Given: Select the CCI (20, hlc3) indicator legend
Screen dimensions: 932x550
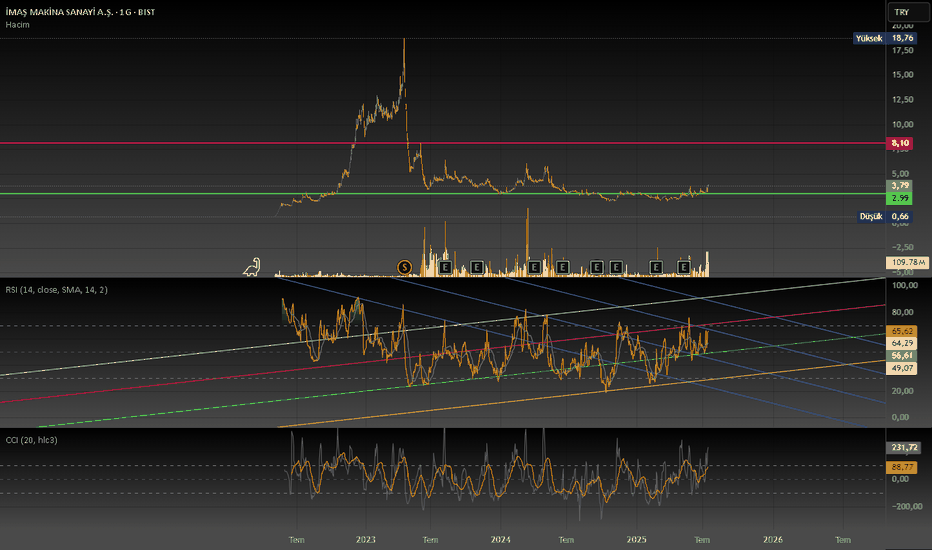Looking at the screenshot, I should click(32, 440).
